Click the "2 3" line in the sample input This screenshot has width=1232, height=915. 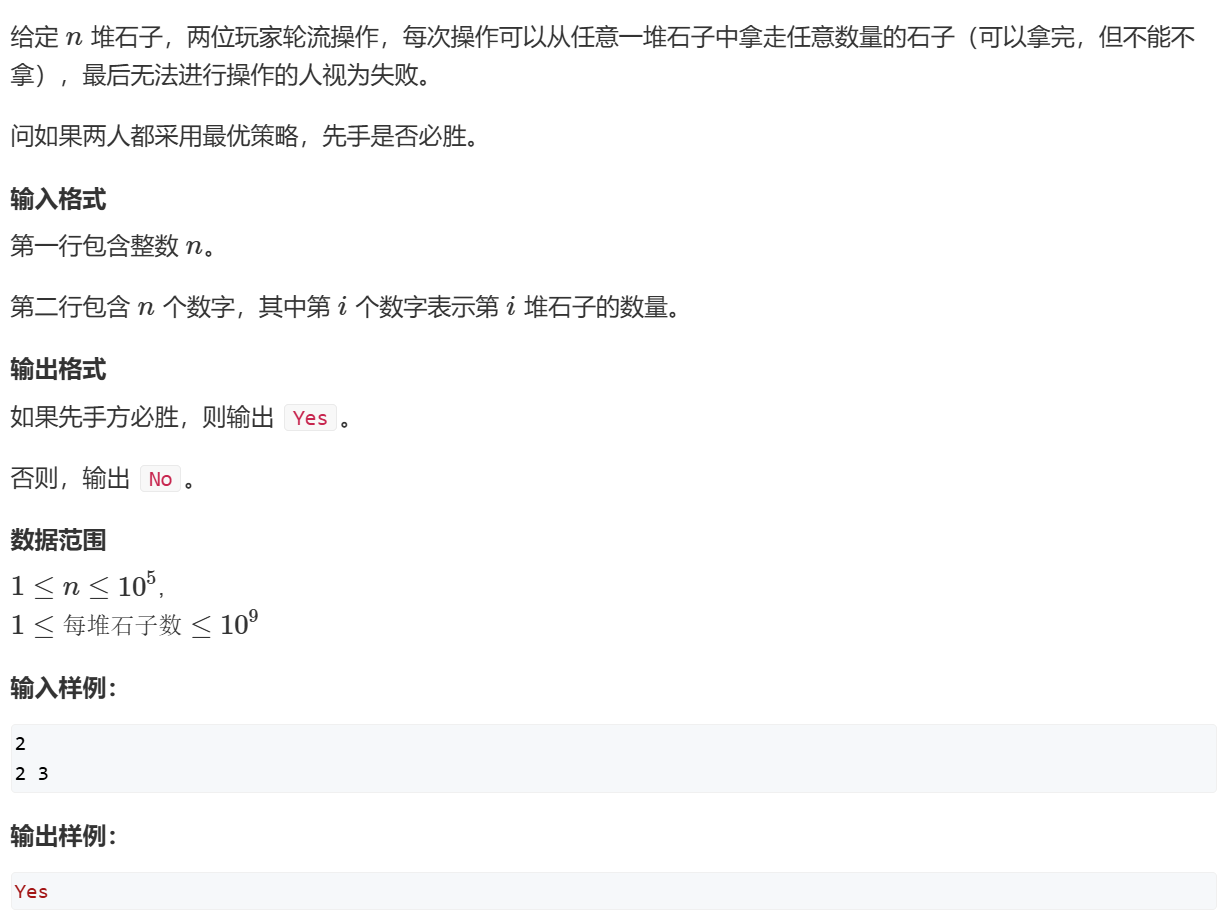[x=32, y=773]
